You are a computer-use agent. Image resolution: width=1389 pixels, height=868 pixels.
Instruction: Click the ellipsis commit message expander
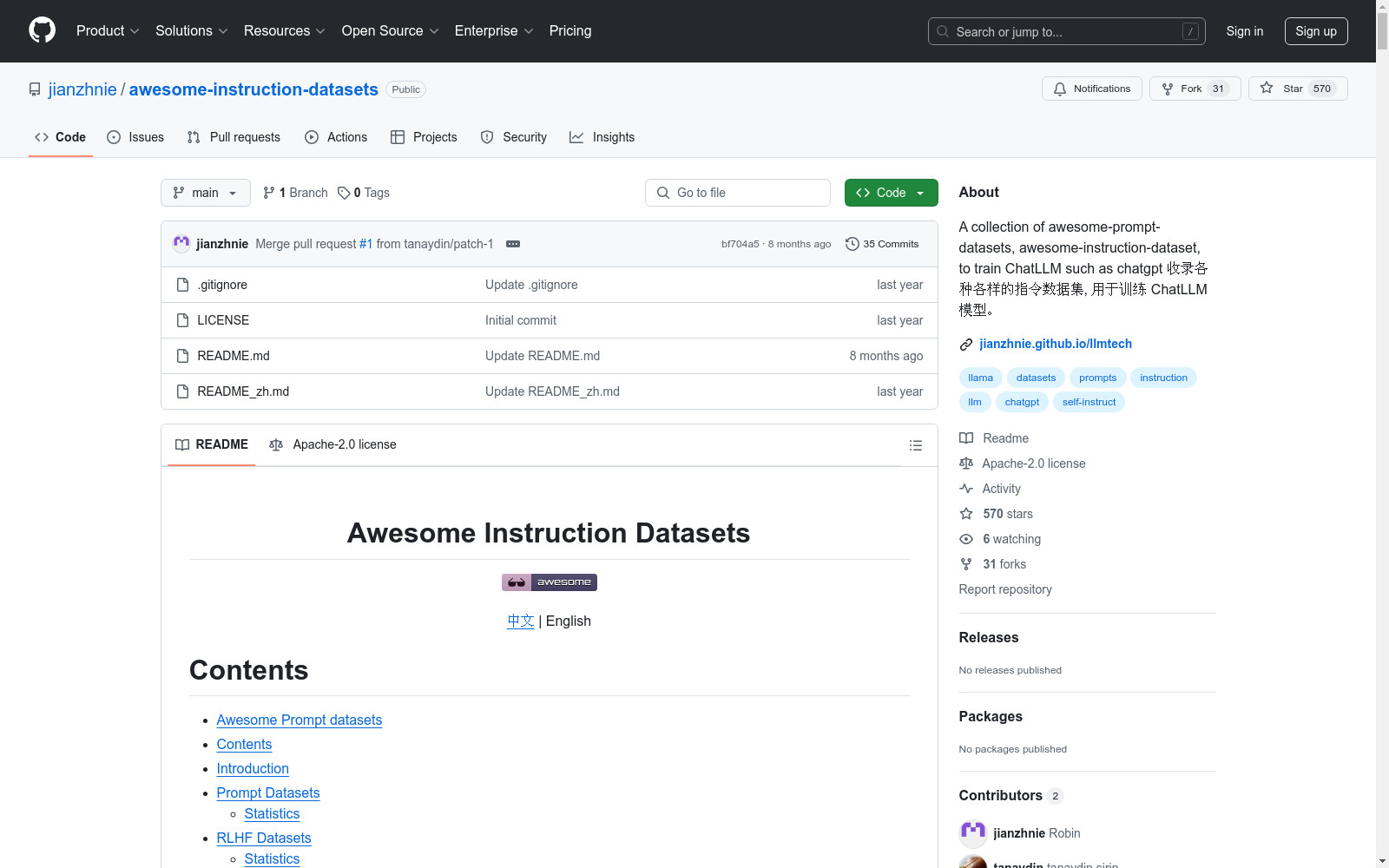coord(513,244)
